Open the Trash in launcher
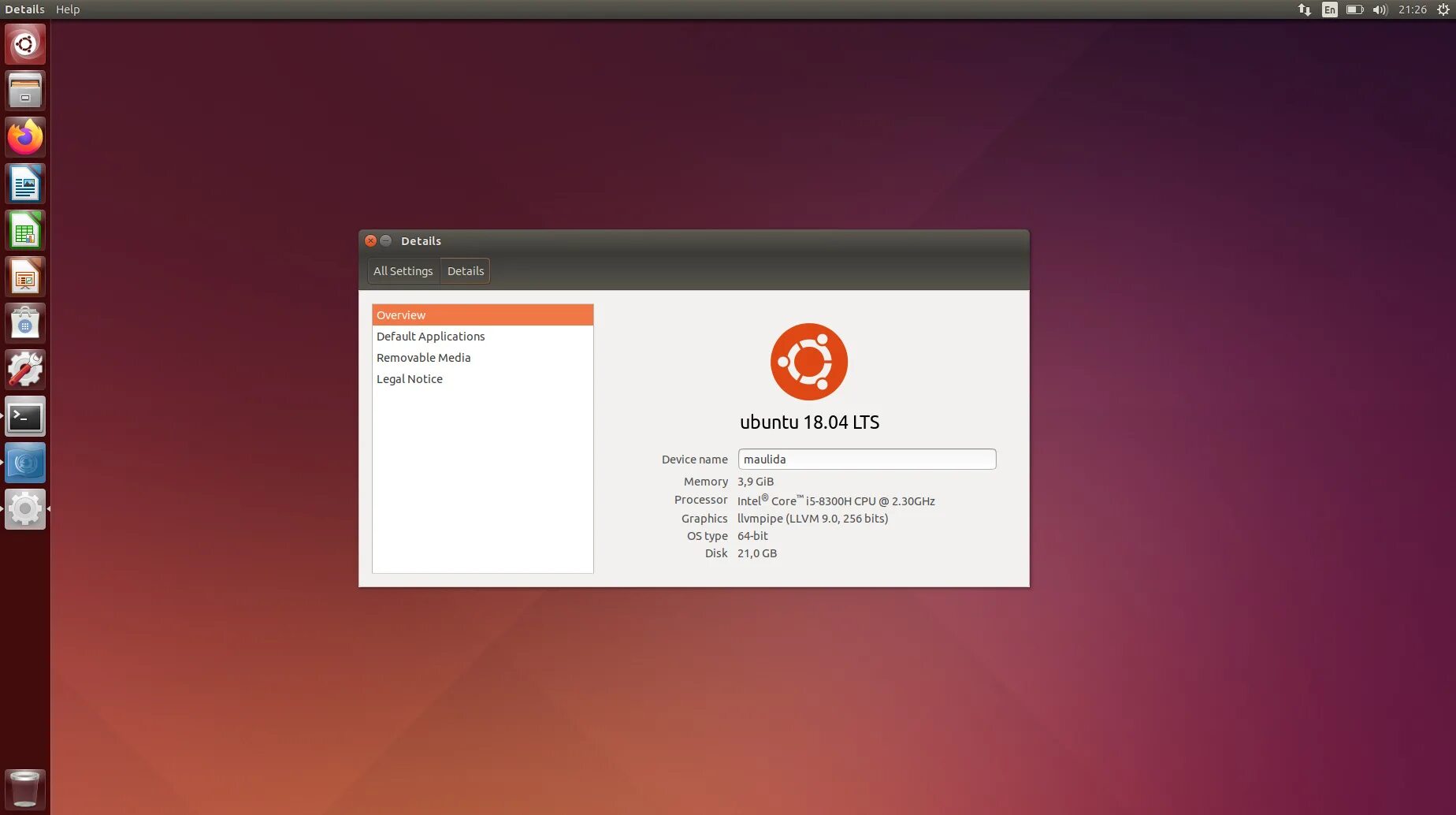The width and height of the screenshot is (1456, 815). coord(25,789)
